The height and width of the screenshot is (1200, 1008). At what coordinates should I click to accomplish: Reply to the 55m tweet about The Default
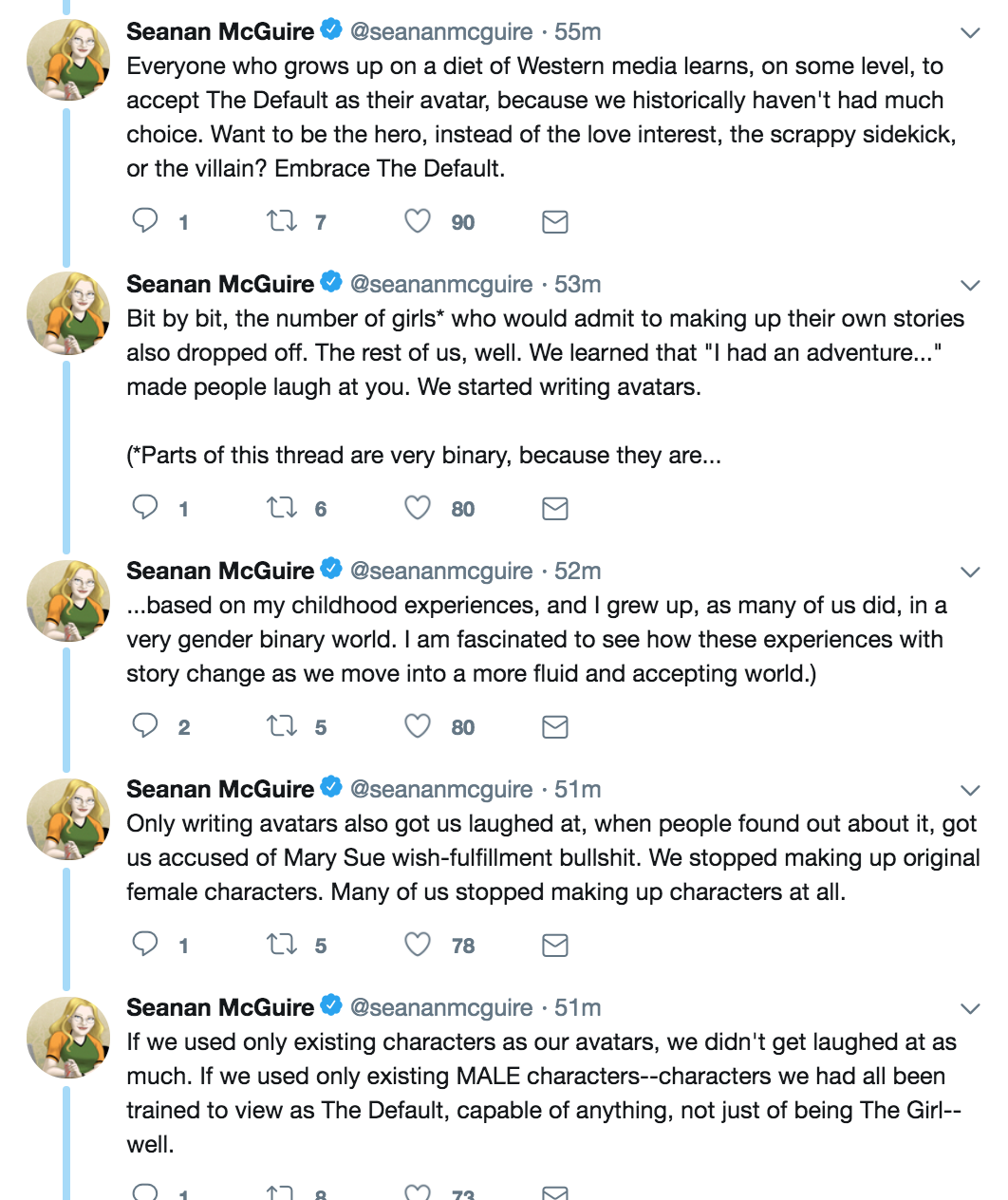tap(145, 221)
